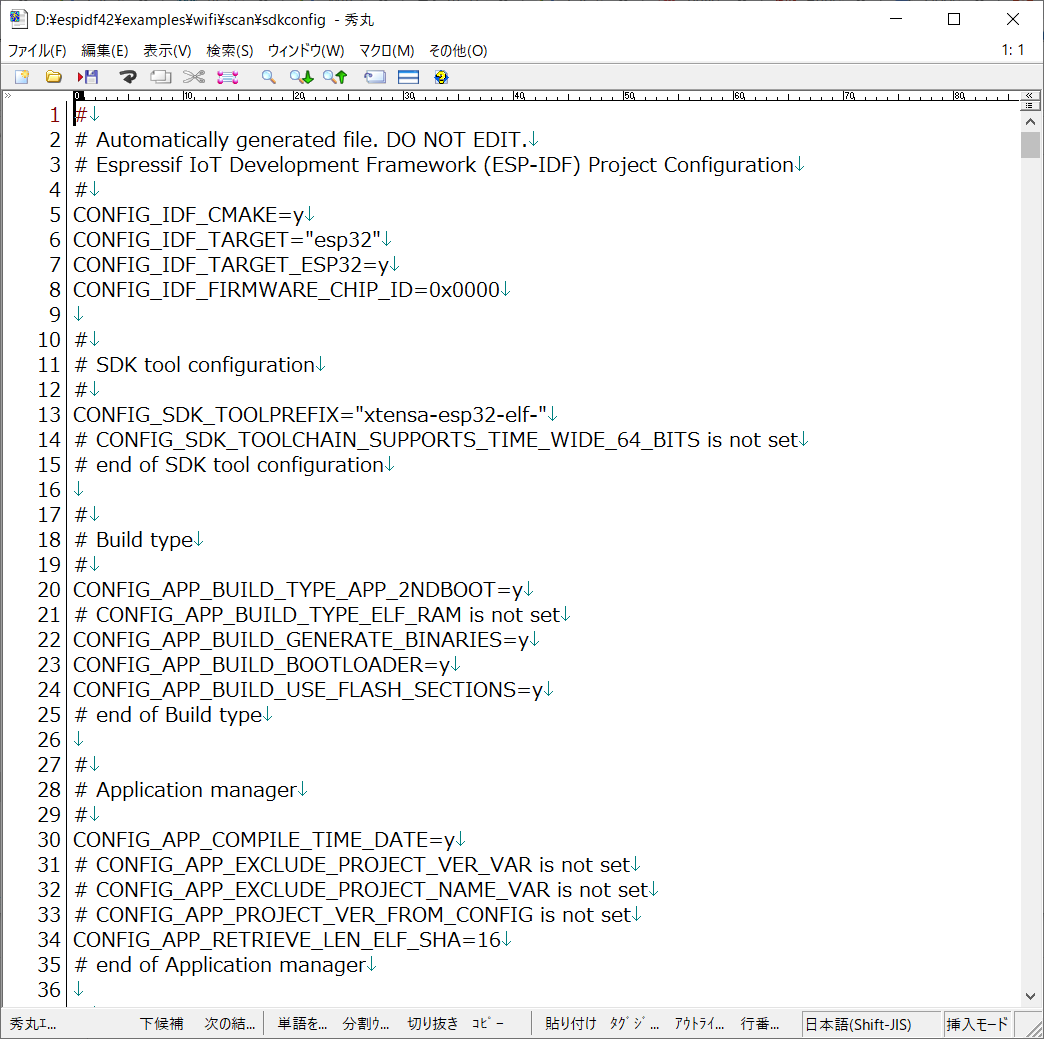Image resolution: width=1044 pixels, height=1039 pixels.
Task: Open the 表示(V) menu
Action: pyautogui.click(x=167, y=51)
